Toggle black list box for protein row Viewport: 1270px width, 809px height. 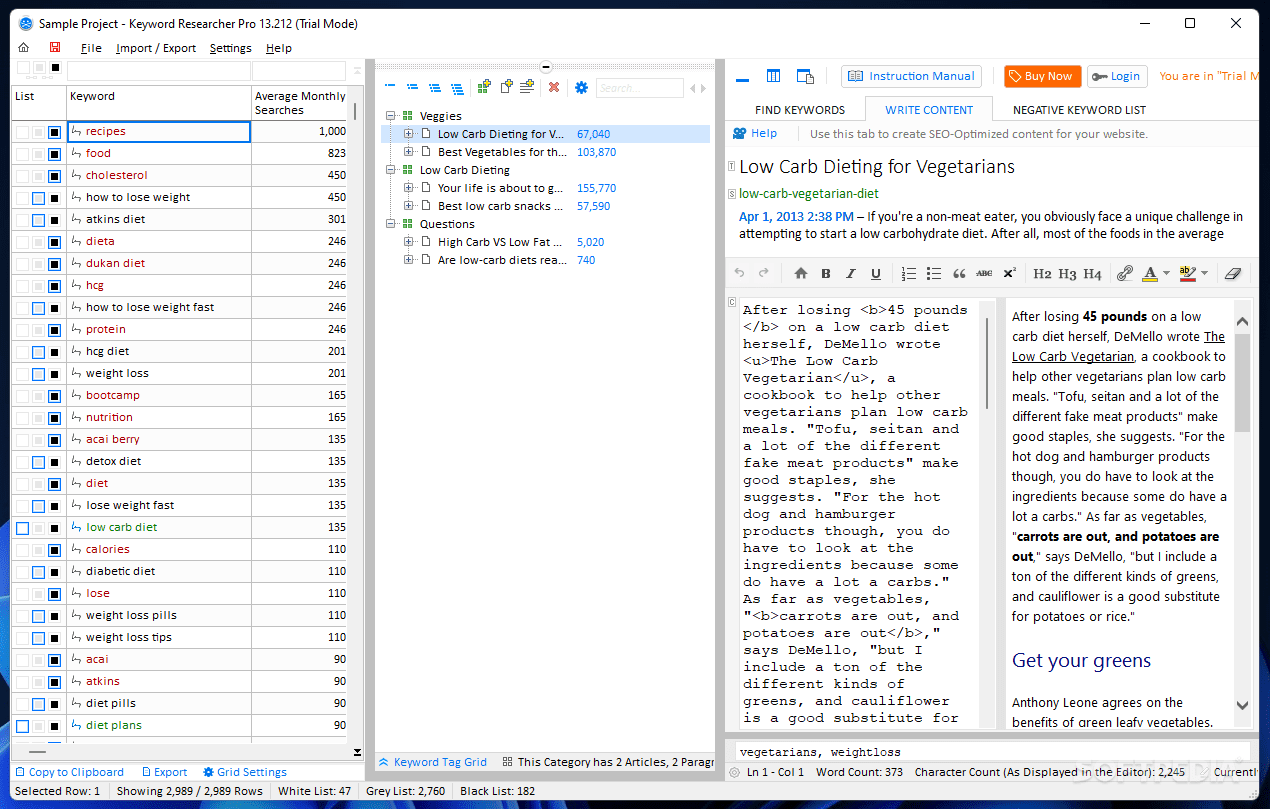tap(54, 330)
